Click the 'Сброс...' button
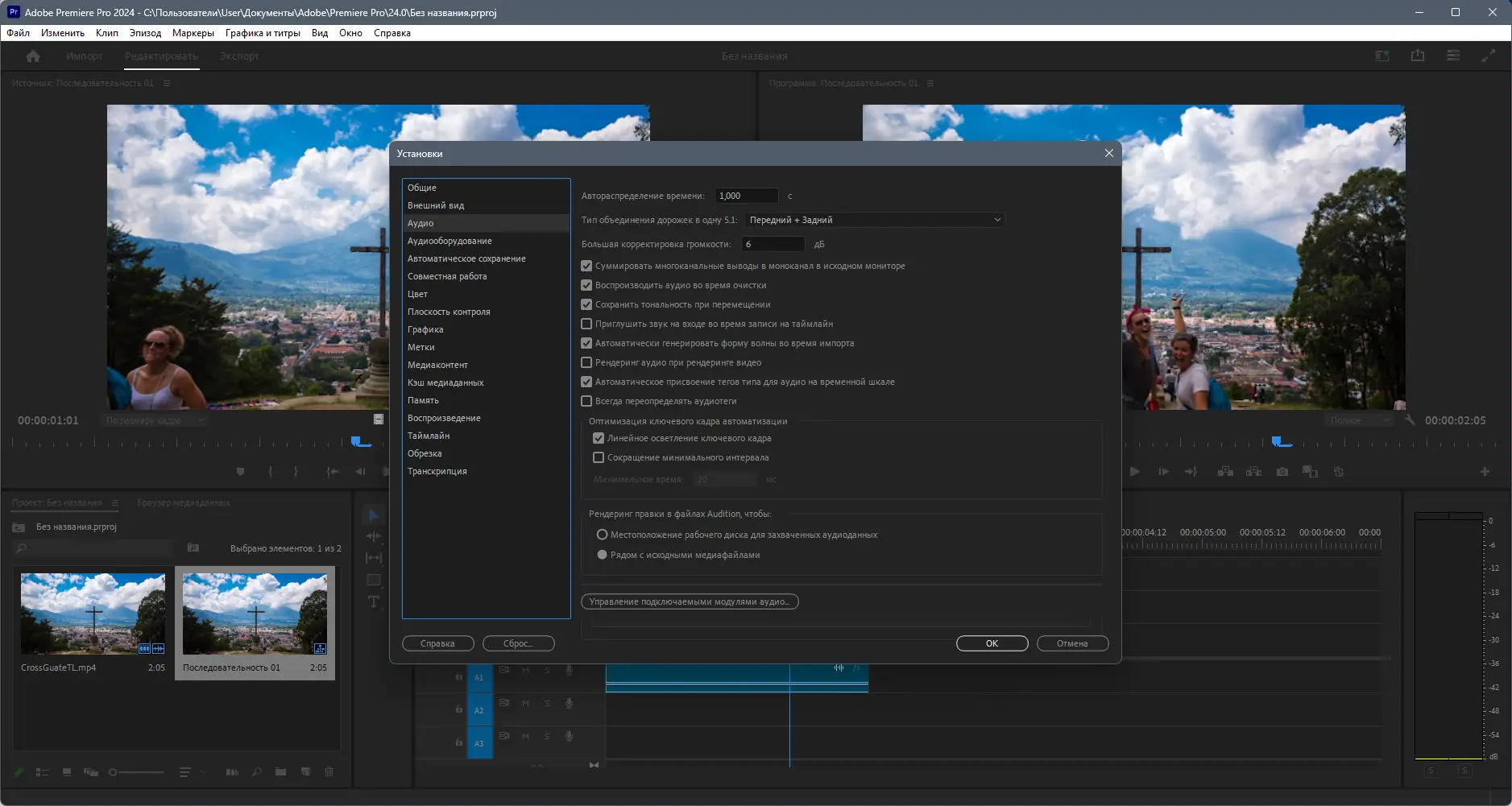Screen dimensions: 1512x806 tap(518, 643)
